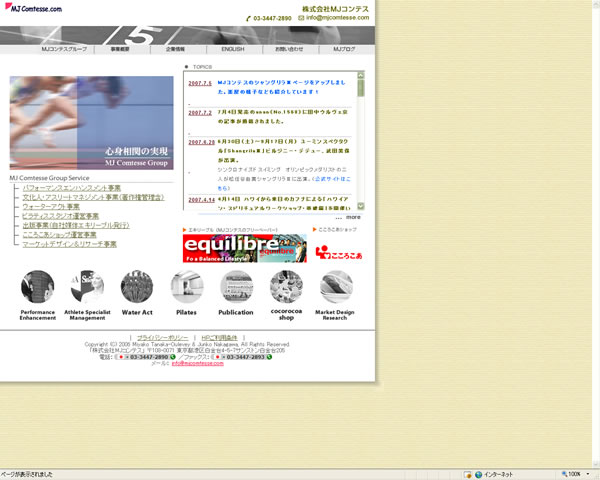
Task: Open the pink footer email link
Action: [197, 363]
